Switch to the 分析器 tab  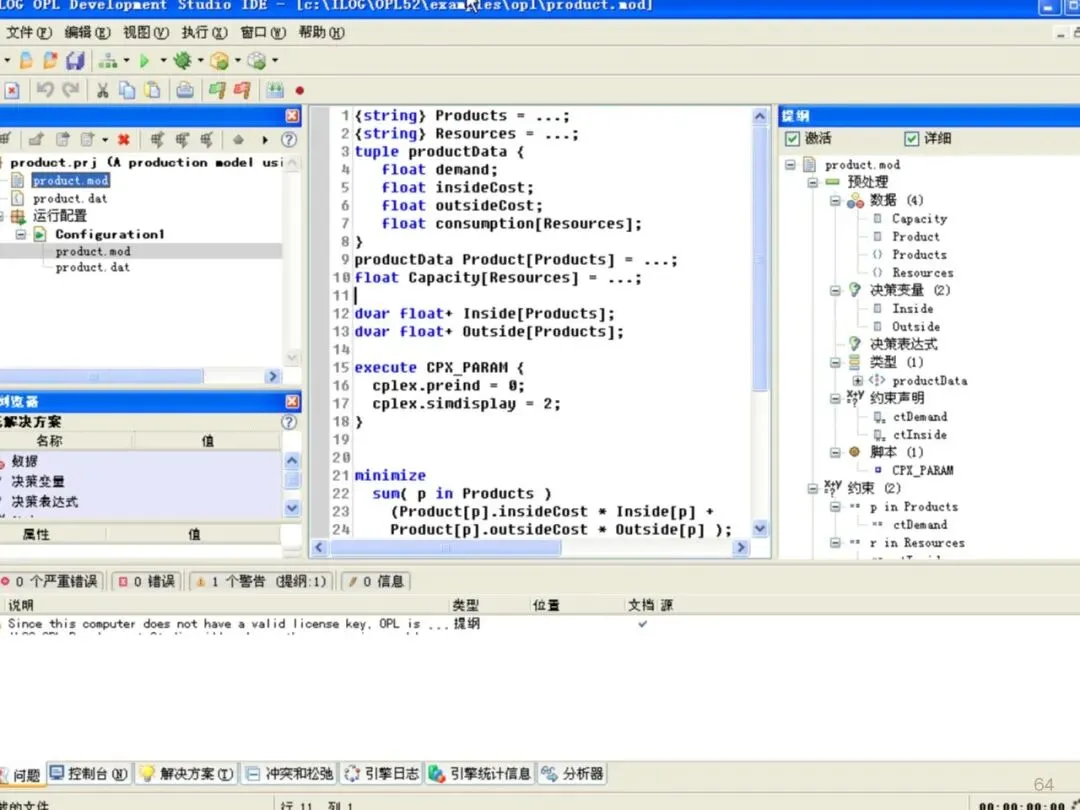(572, 773)
